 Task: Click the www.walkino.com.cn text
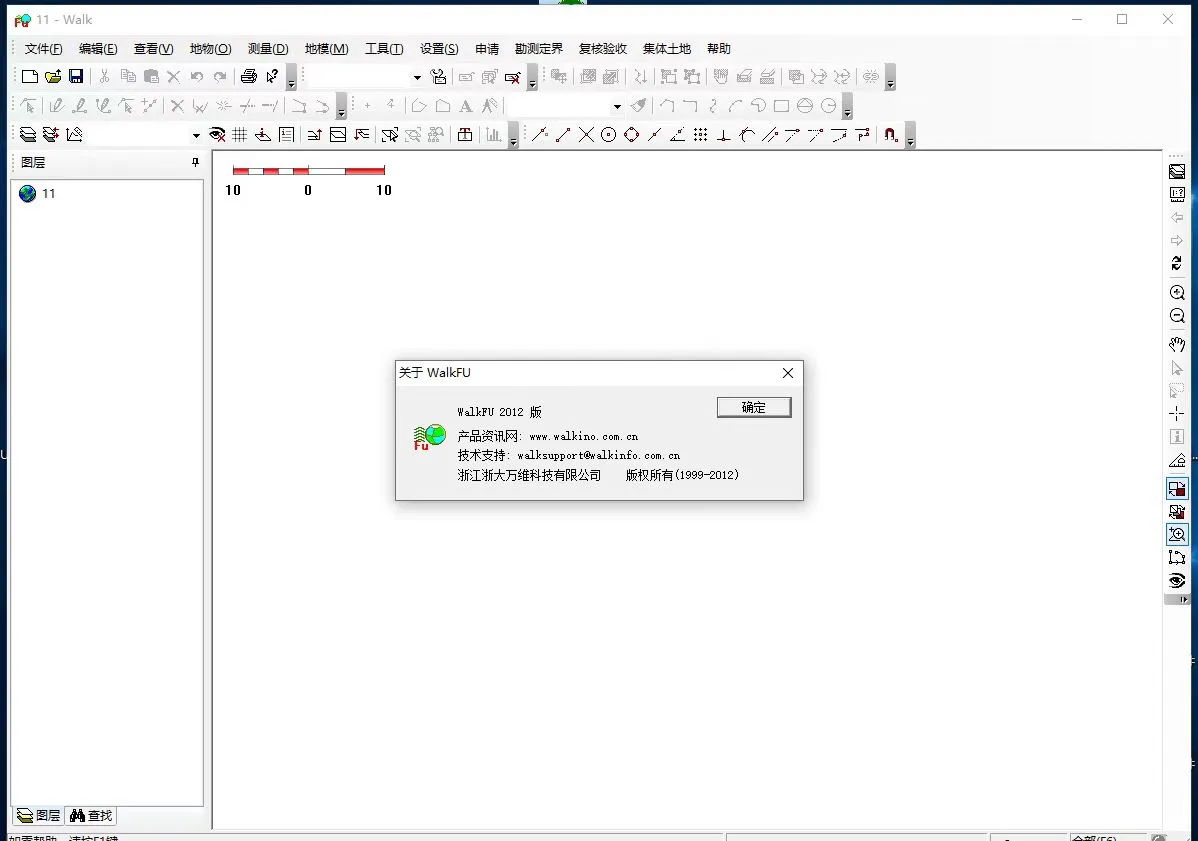coord(583,437)
